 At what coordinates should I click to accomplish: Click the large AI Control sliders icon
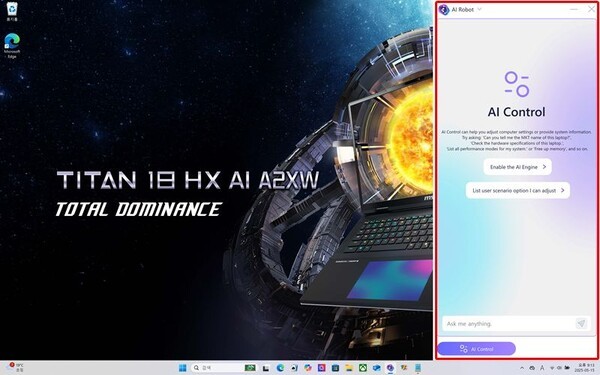pos(517,84)
